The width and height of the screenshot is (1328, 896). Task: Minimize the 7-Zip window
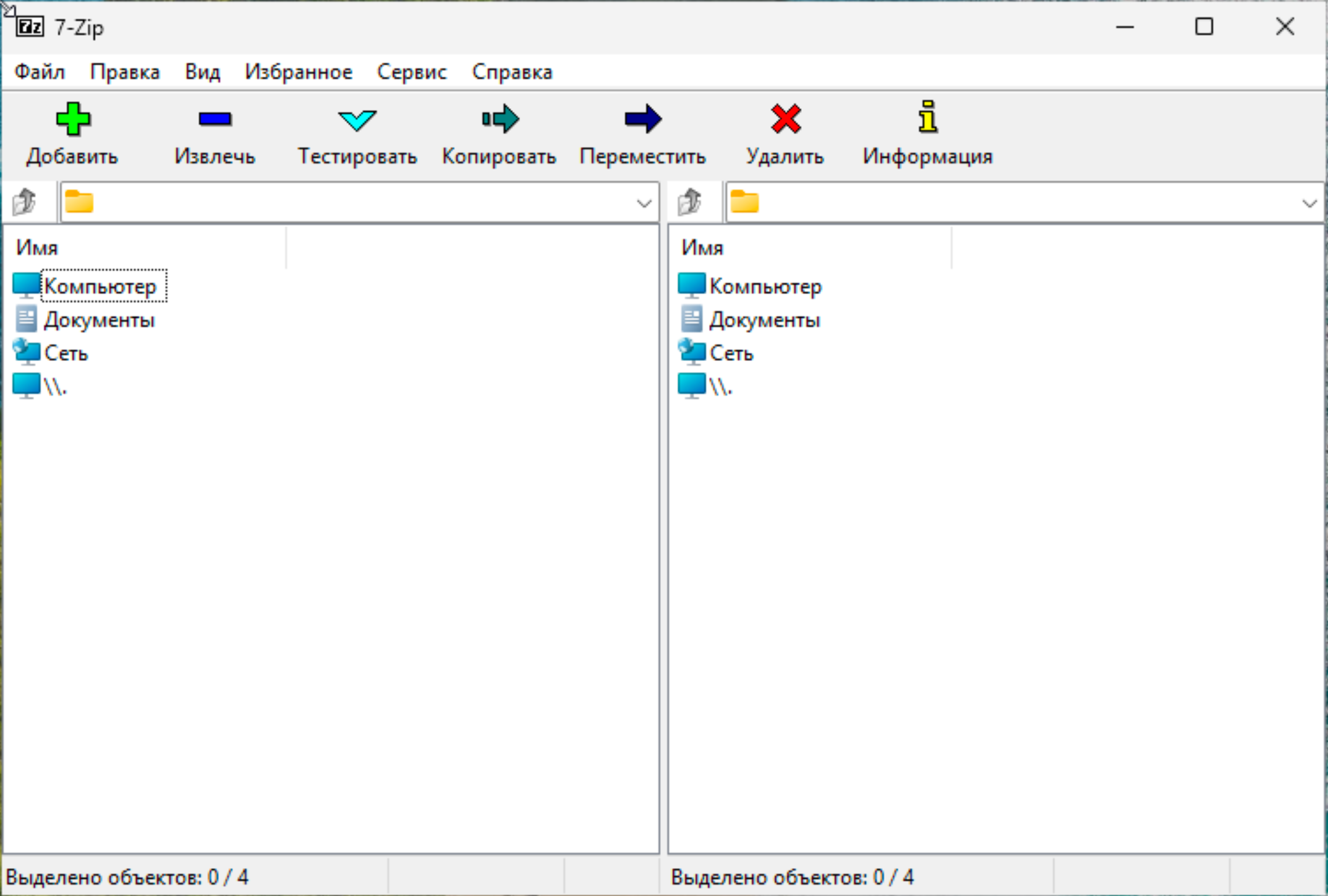pyautogui.click(x=1125, y=27)
